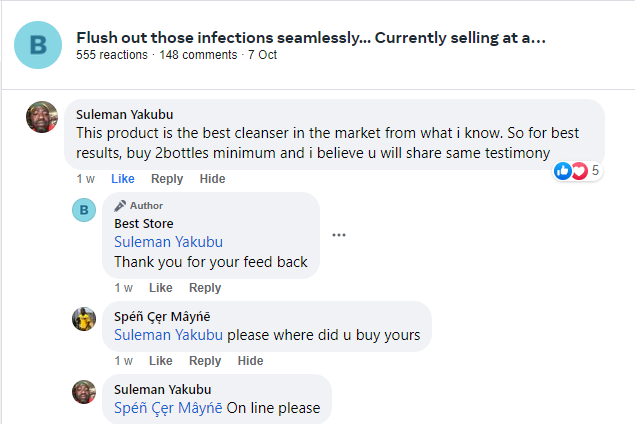Open the three-dot options menu on the Best Store reply
Viewport: 635px width, 424px height.
(x=339, y=235)
